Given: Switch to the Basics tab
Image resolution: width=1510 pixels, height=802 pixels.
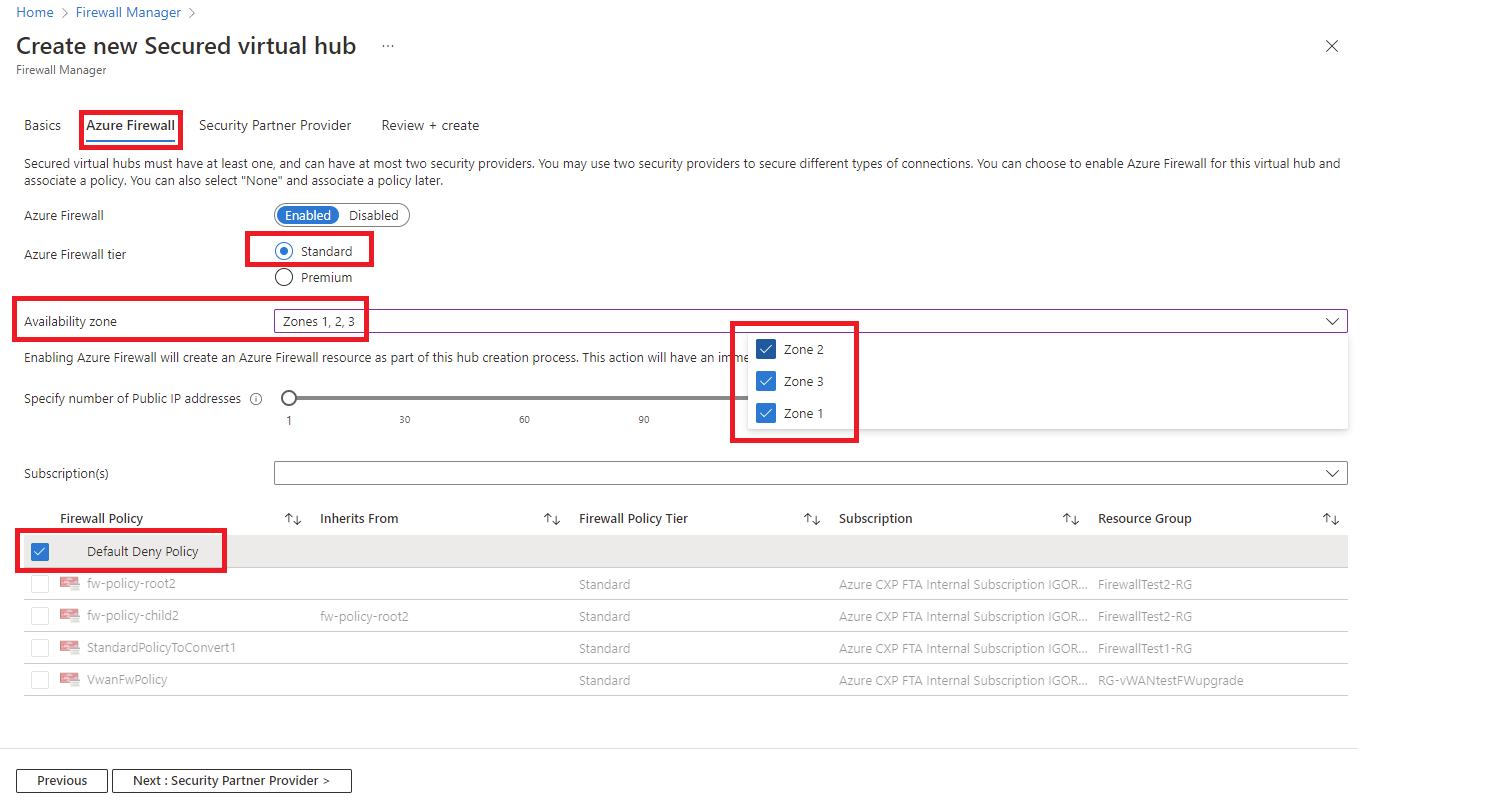Looking at the screenshot, I should (43, 126).
